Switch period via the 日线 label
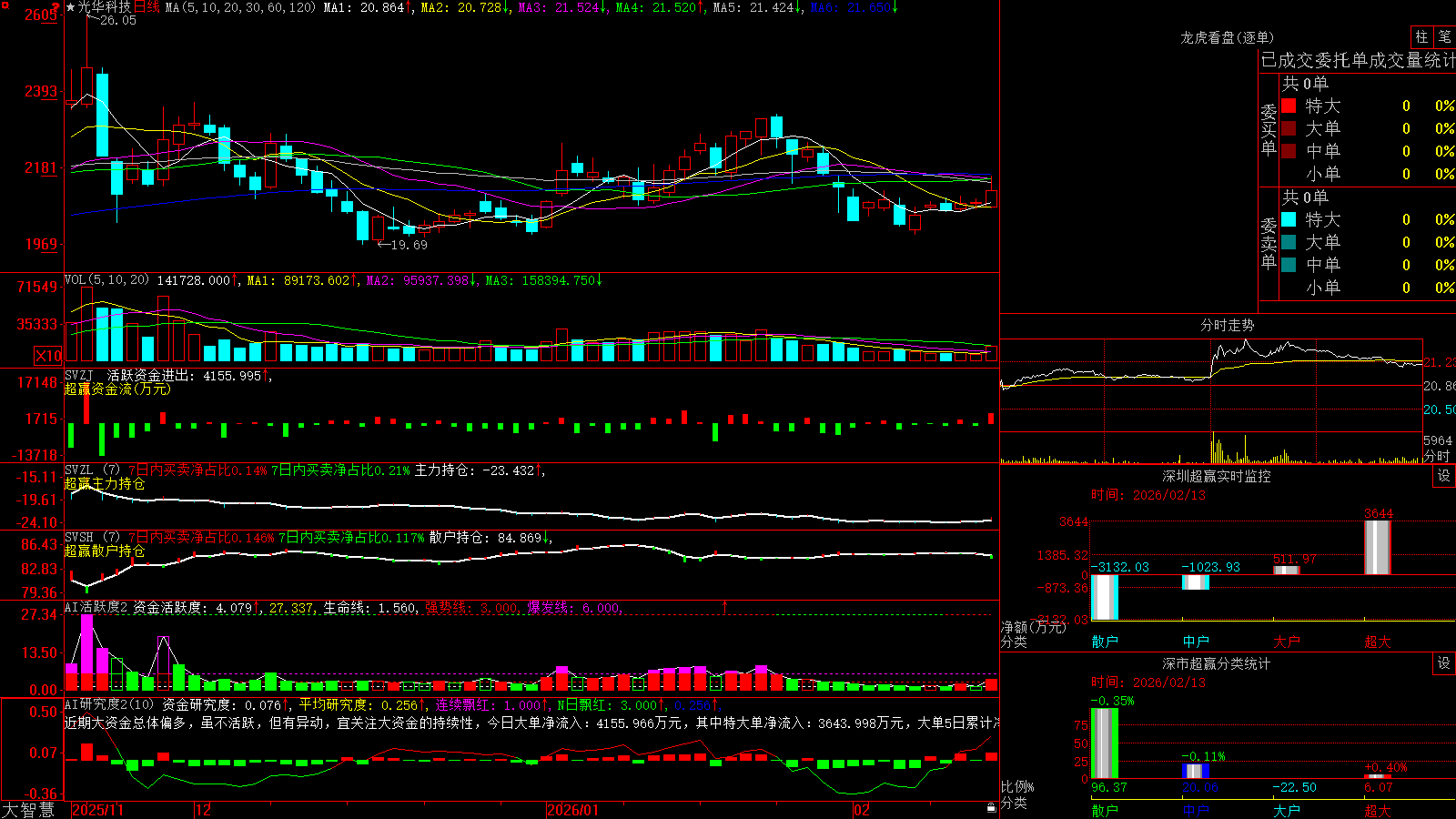The image size is (1456, 819). point(147,7)
